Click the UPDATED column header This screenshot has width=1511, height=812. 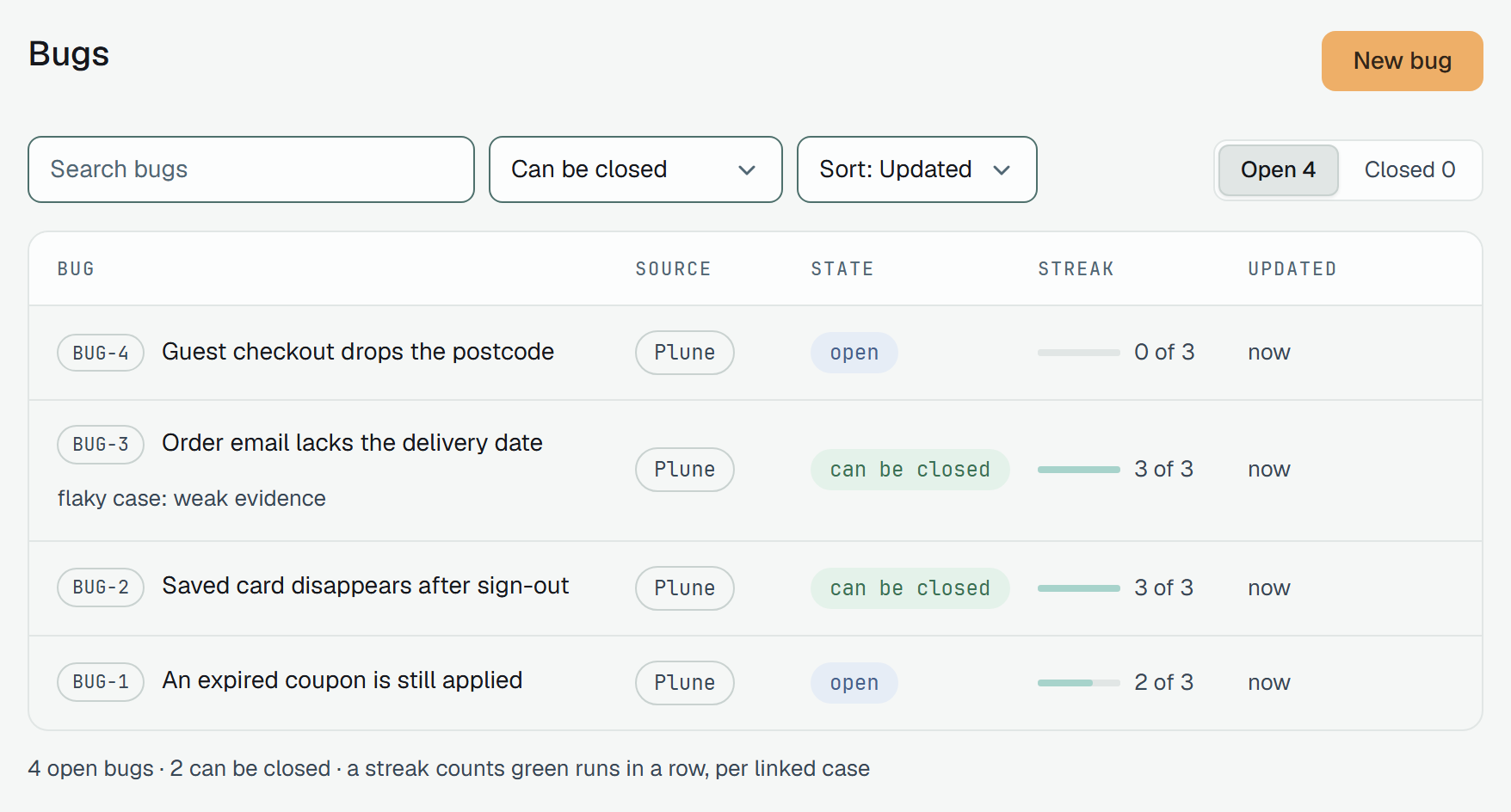coord(1292,269)
